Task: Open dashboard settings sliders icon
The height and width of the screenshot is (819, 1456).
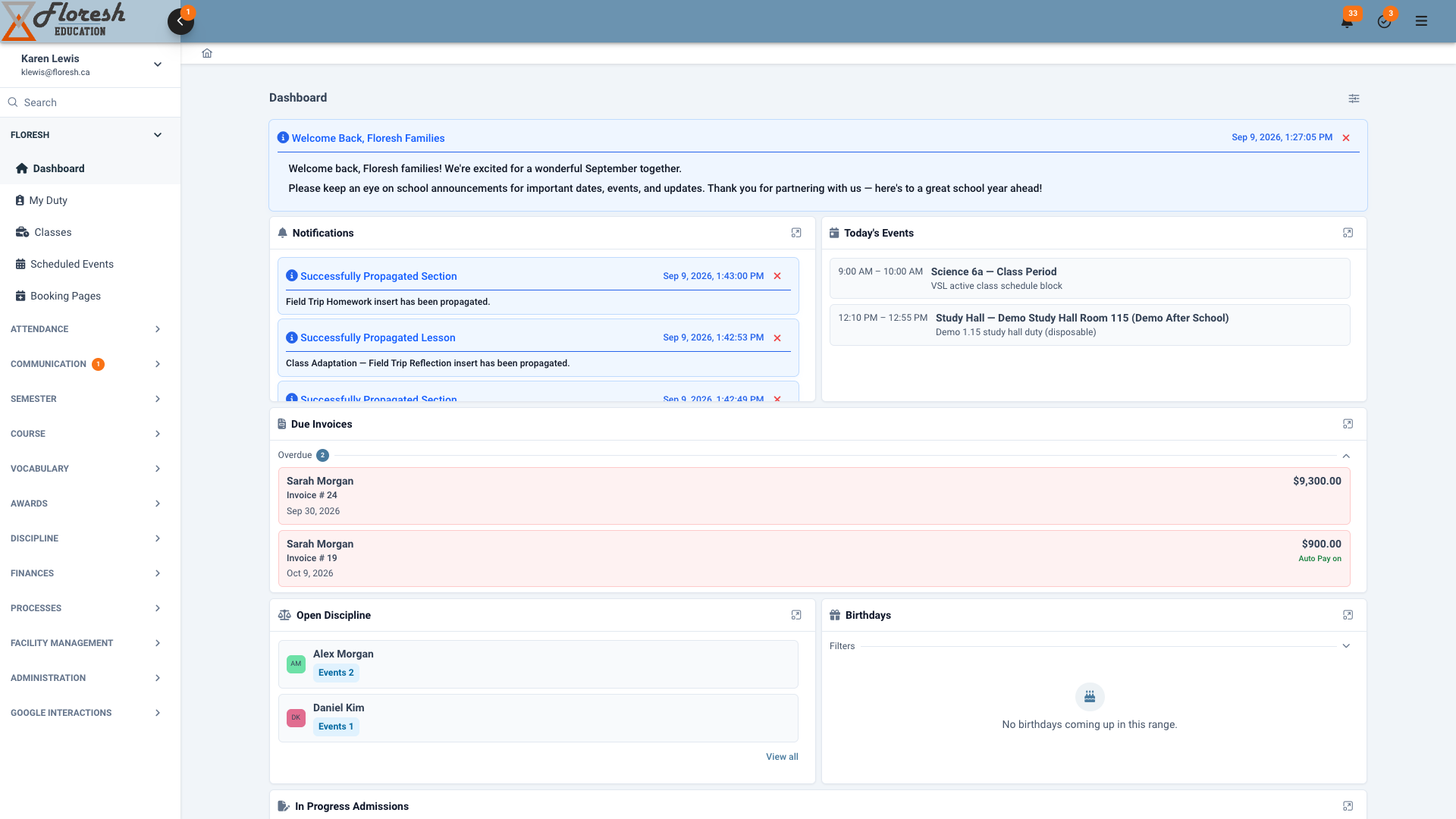Action: point(1354,98)
